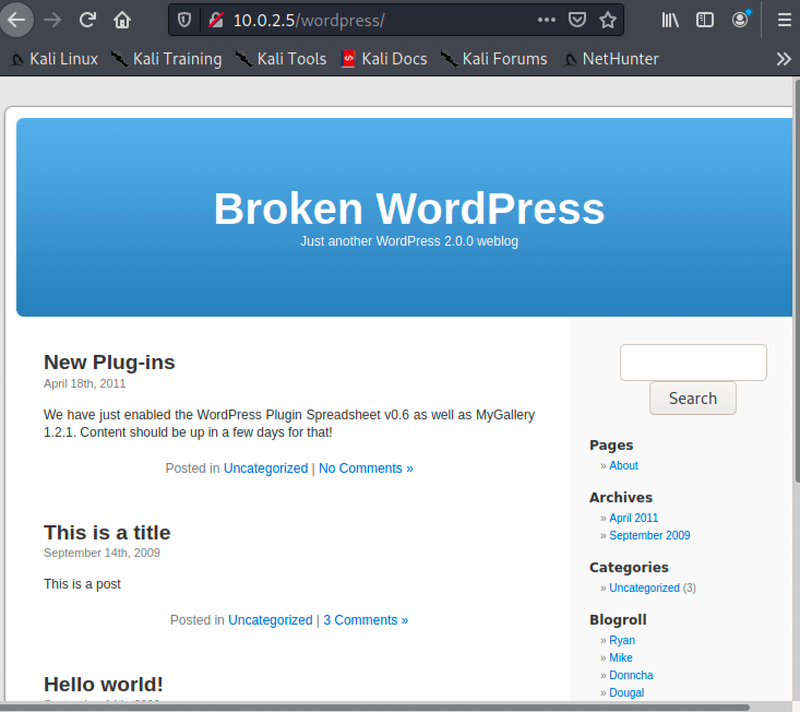Open the hamburger application menu
The image size is (800, 712).
(784, 20)
